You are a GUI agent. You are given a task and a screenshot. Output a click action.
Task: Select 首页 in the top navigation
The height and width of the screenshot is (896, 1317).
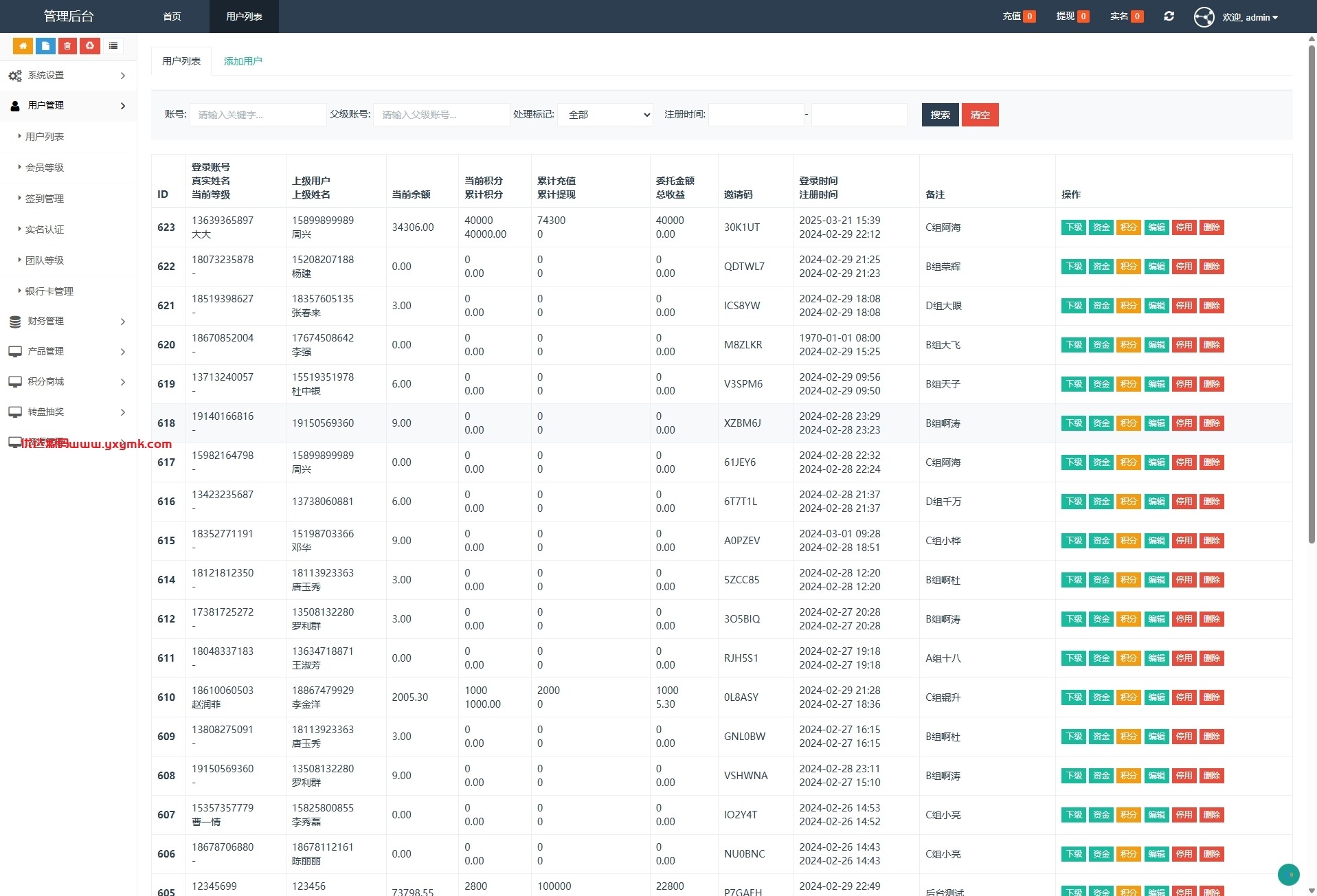coord(172,16)
